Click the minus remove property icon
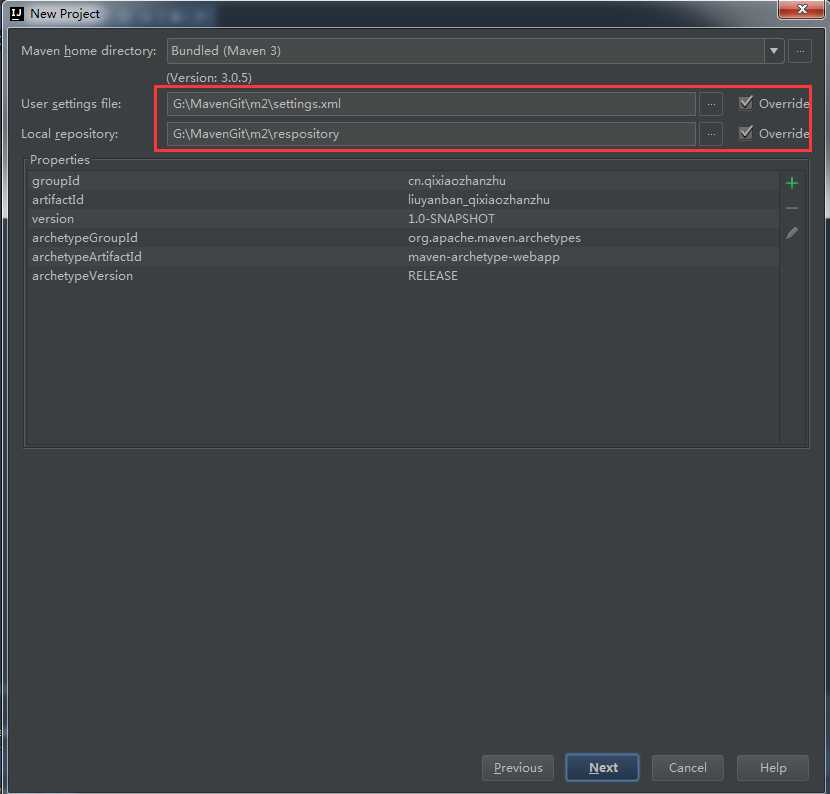Screen dimensions: 830x794 (x=792, y=208)
